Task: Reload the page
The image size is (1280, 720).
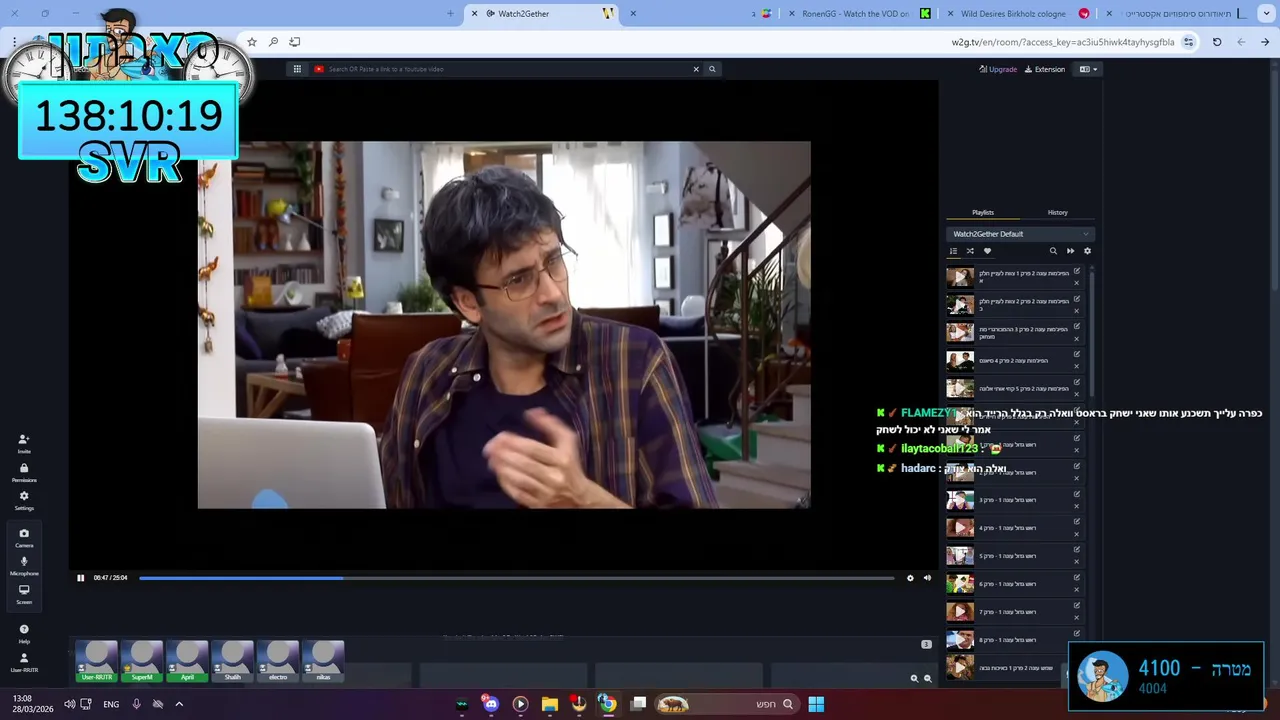Action: tap(1217, 42)
